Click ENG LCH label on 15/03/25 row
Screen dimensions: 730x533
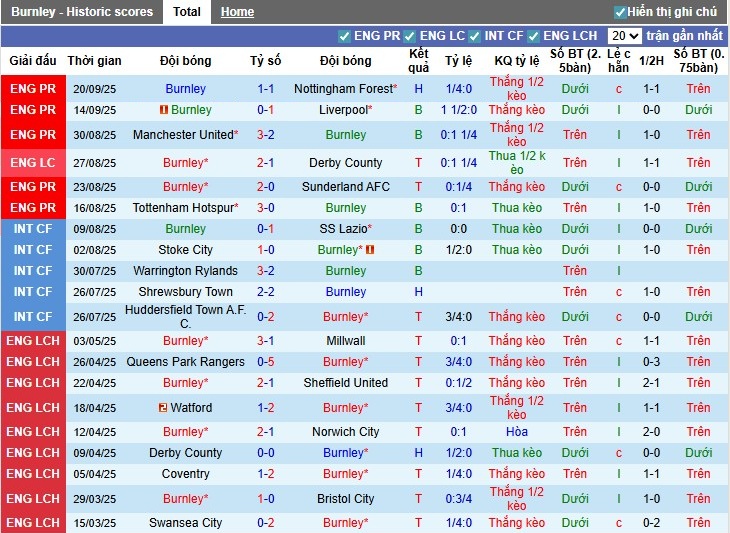[x=33, y=523]
